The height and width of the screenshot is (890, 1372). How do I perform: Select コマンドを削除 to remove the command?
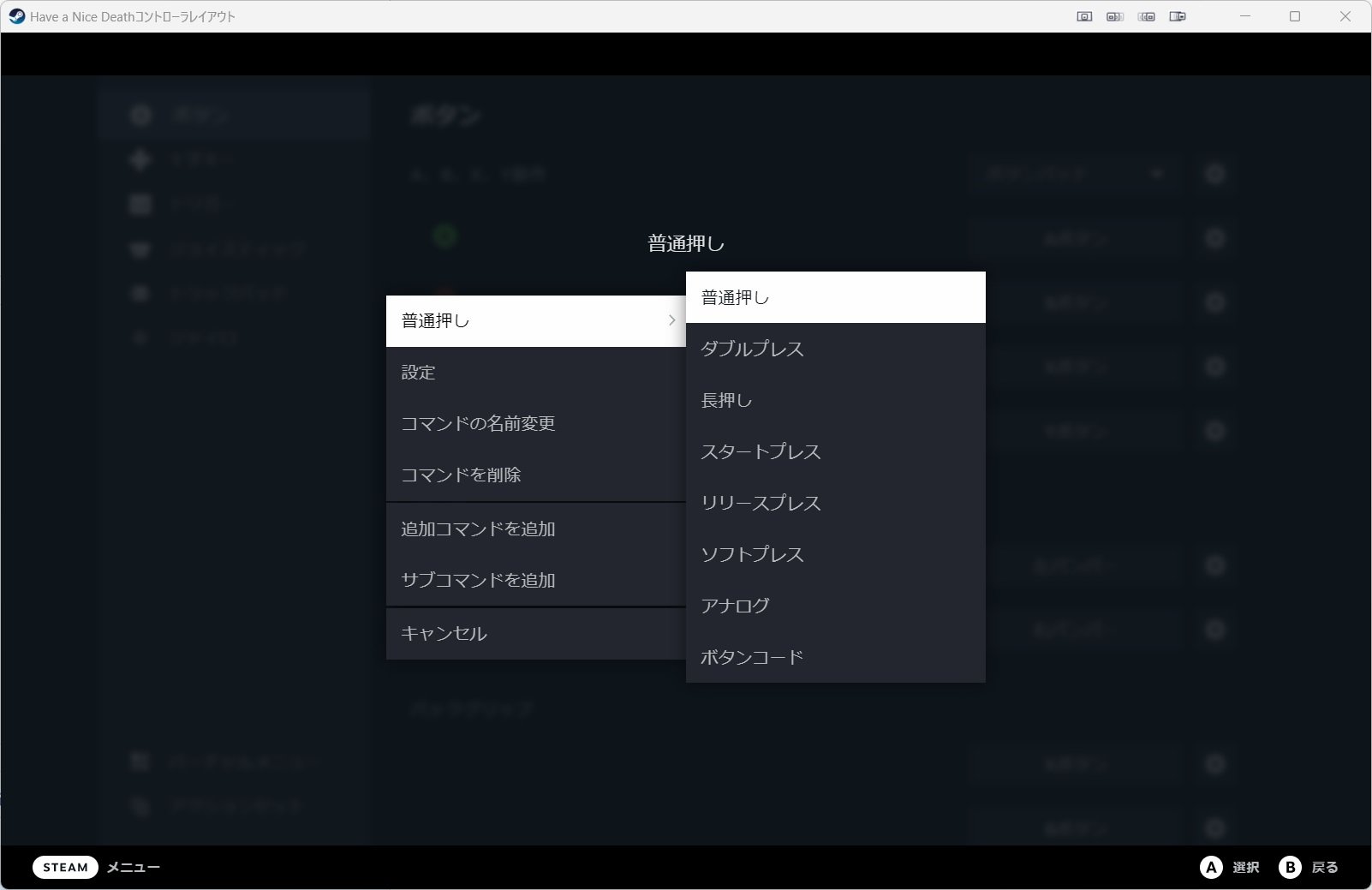(535, 475)
